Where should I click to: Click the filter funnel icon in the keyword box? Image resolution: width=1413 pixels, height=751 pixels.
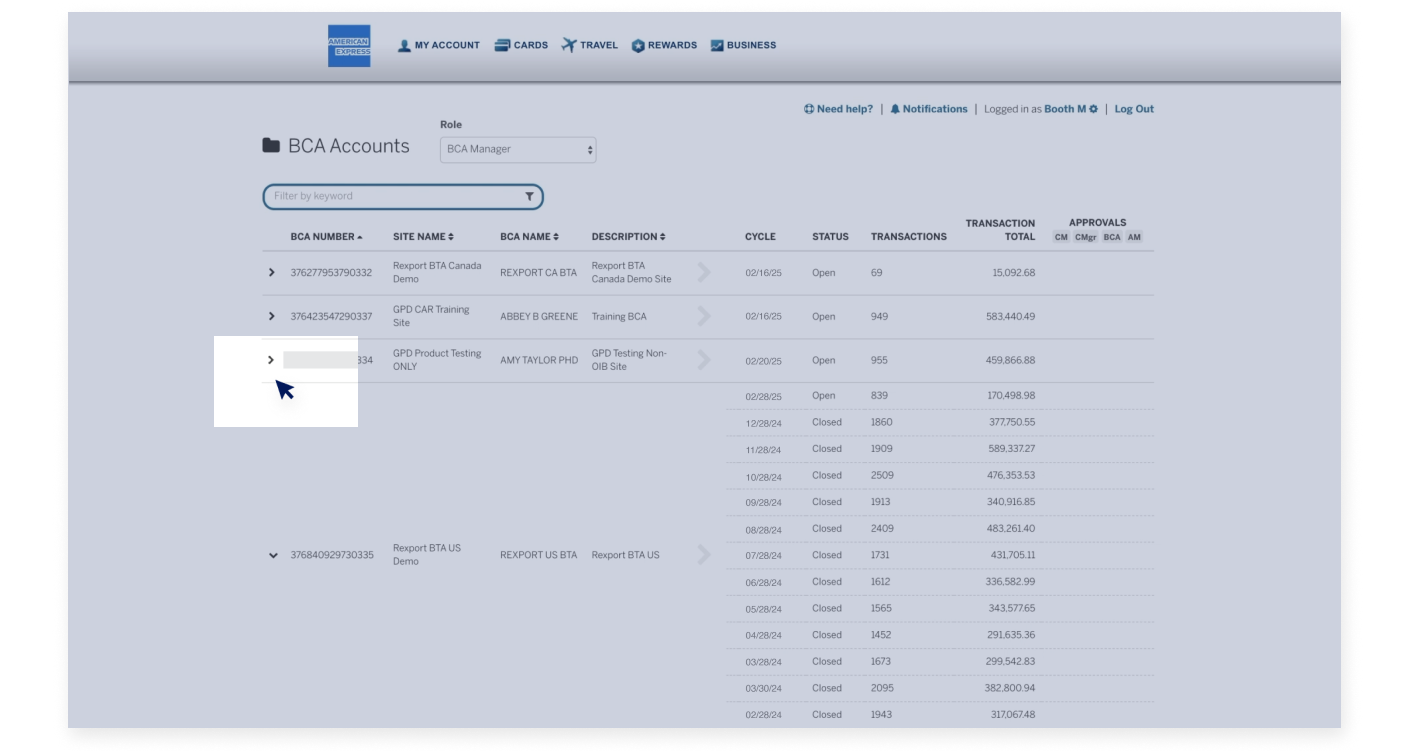point(528,196)
